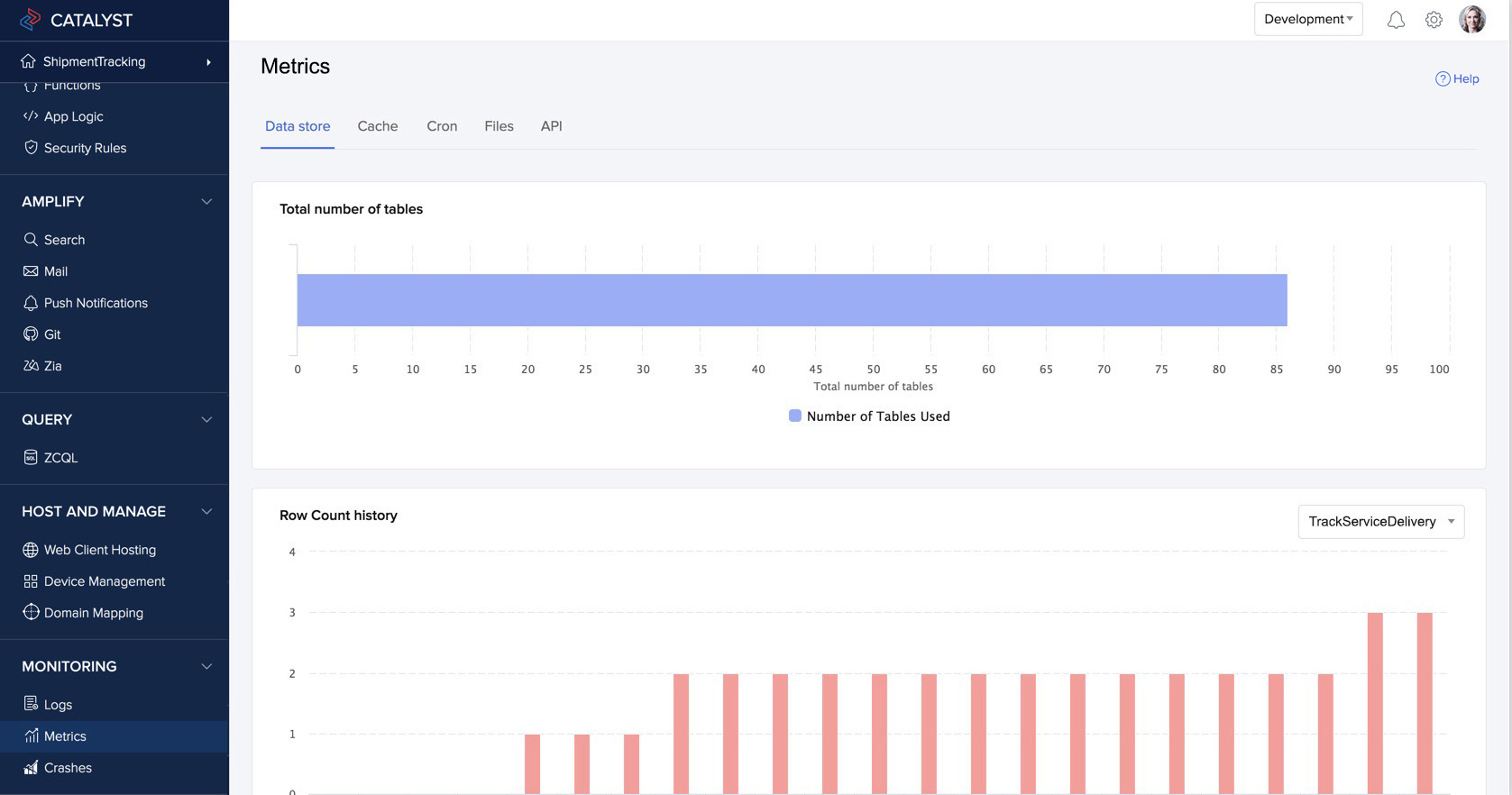Switch to the Cache tab
Screen dimensions: 1512x795
pyautogui.click(x=378, y=126)
